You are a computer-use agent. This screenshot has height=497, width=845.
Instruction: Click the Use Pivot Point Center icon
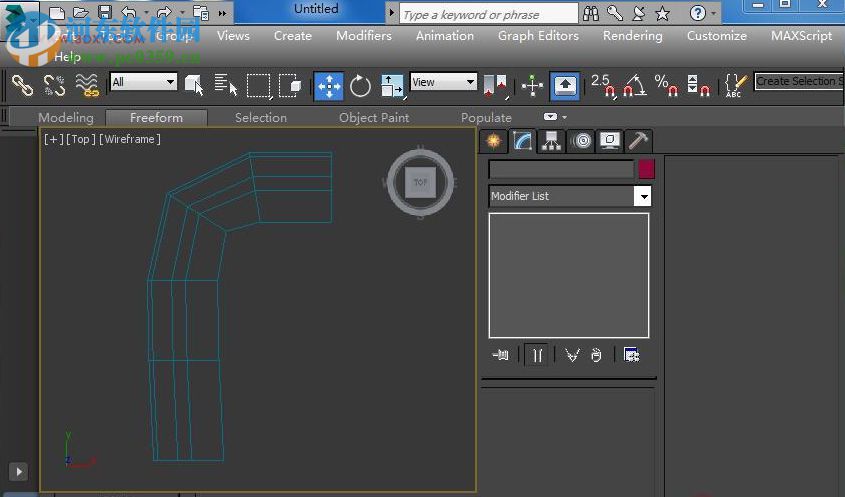[495, 86]
